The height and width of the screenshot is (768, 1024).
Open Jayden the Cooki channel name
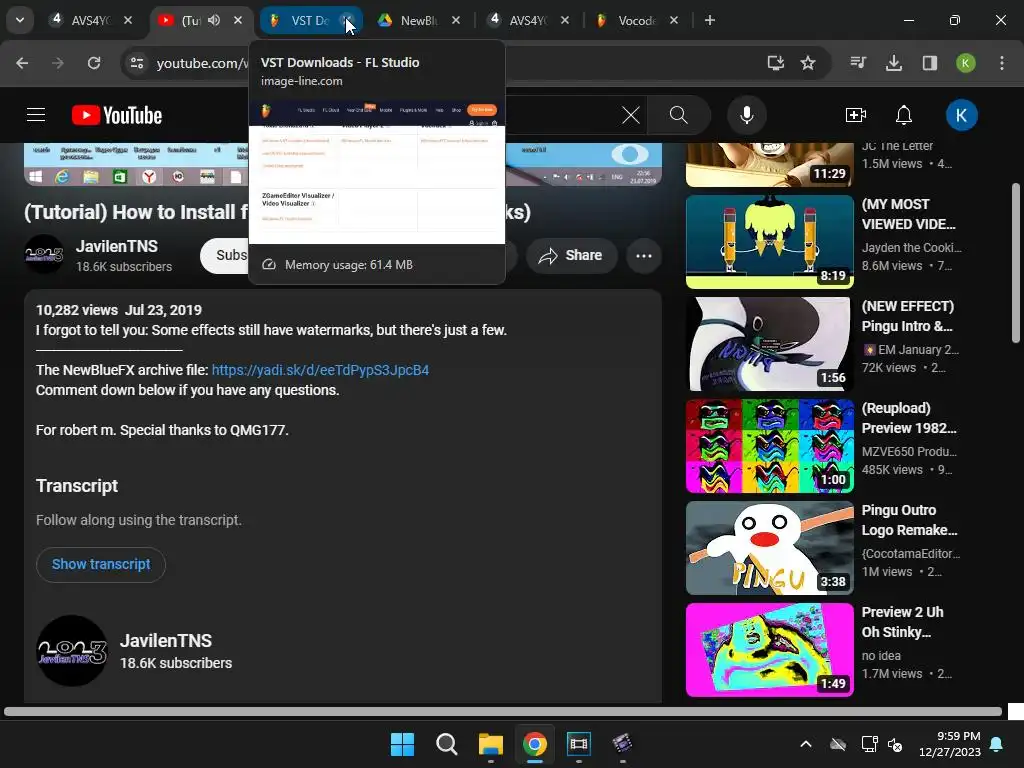click(912, 248)
